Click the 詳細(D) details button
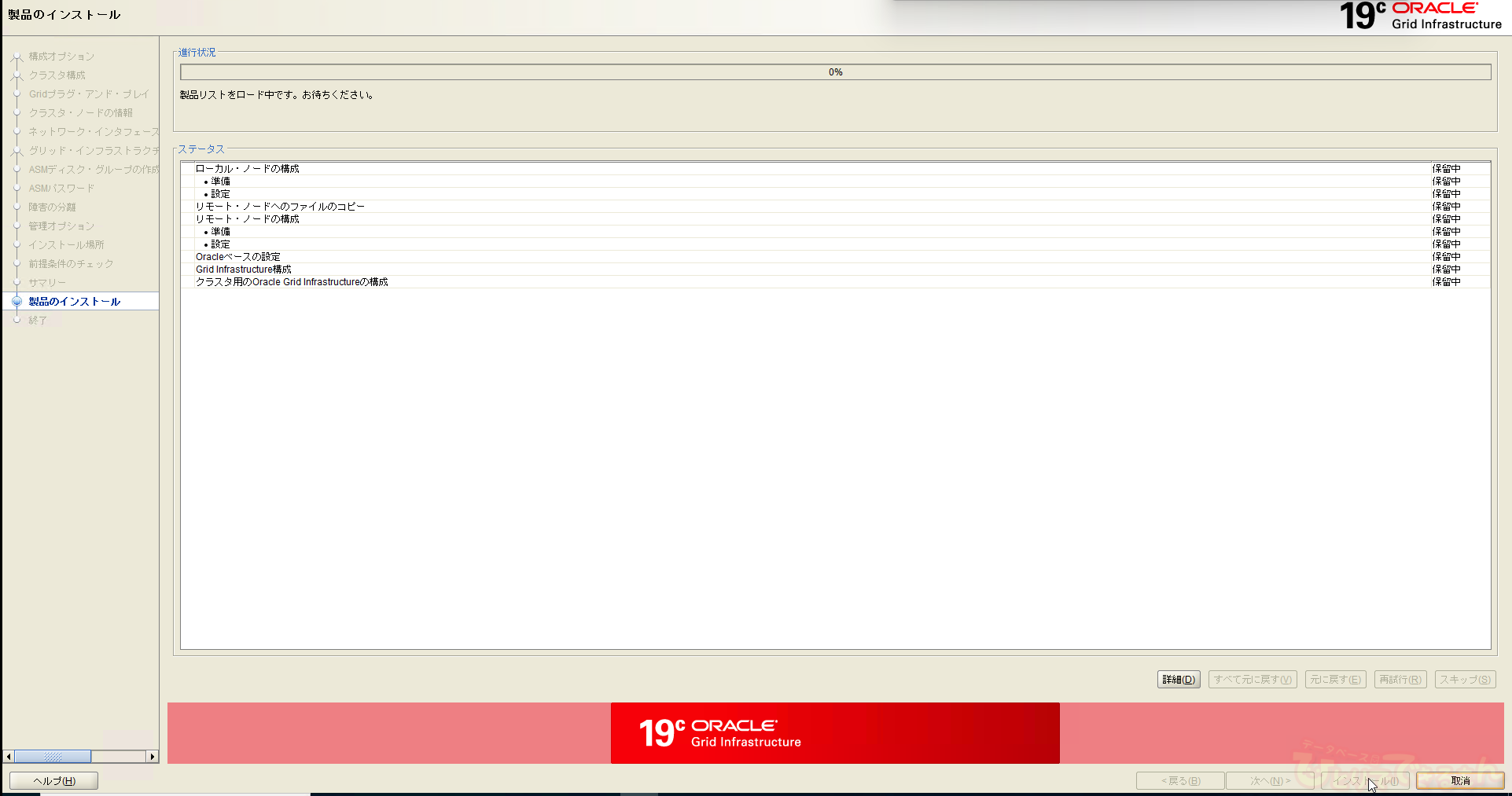The width and height of the screenshot is (1512, 796). tap(1178, 680)
